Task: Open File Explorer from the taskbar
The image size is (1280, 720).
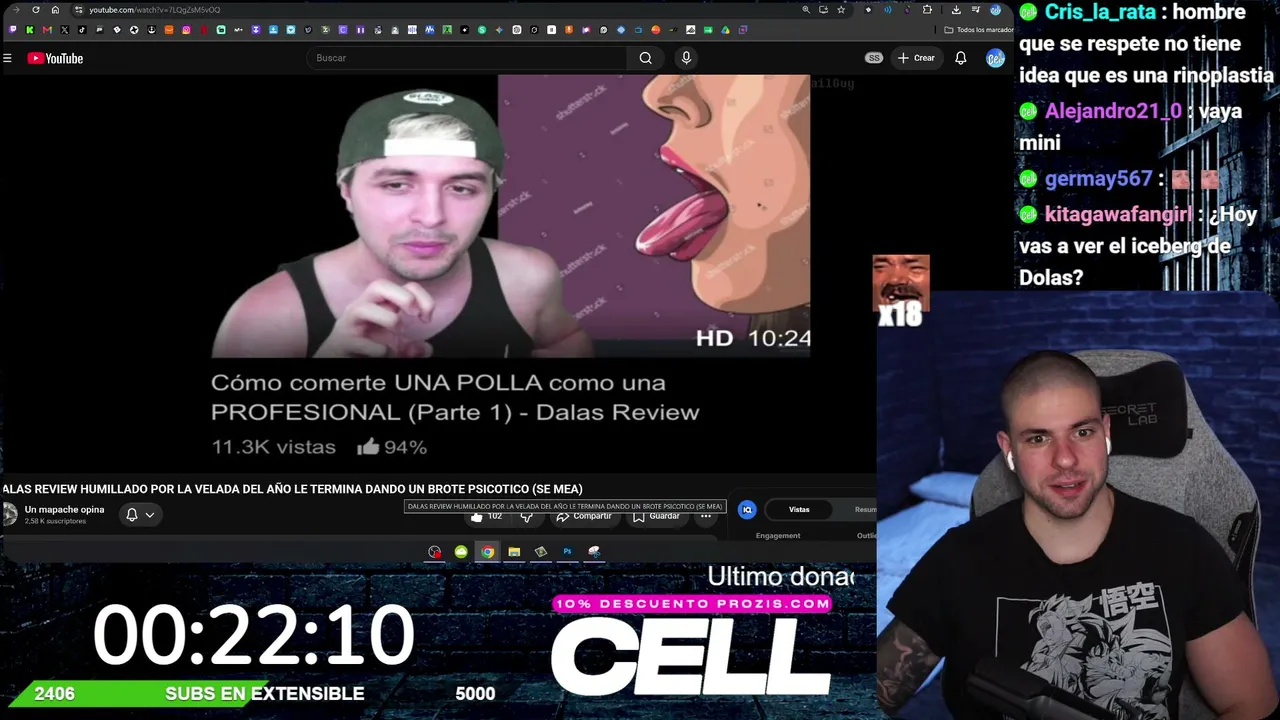Action: 514,551
